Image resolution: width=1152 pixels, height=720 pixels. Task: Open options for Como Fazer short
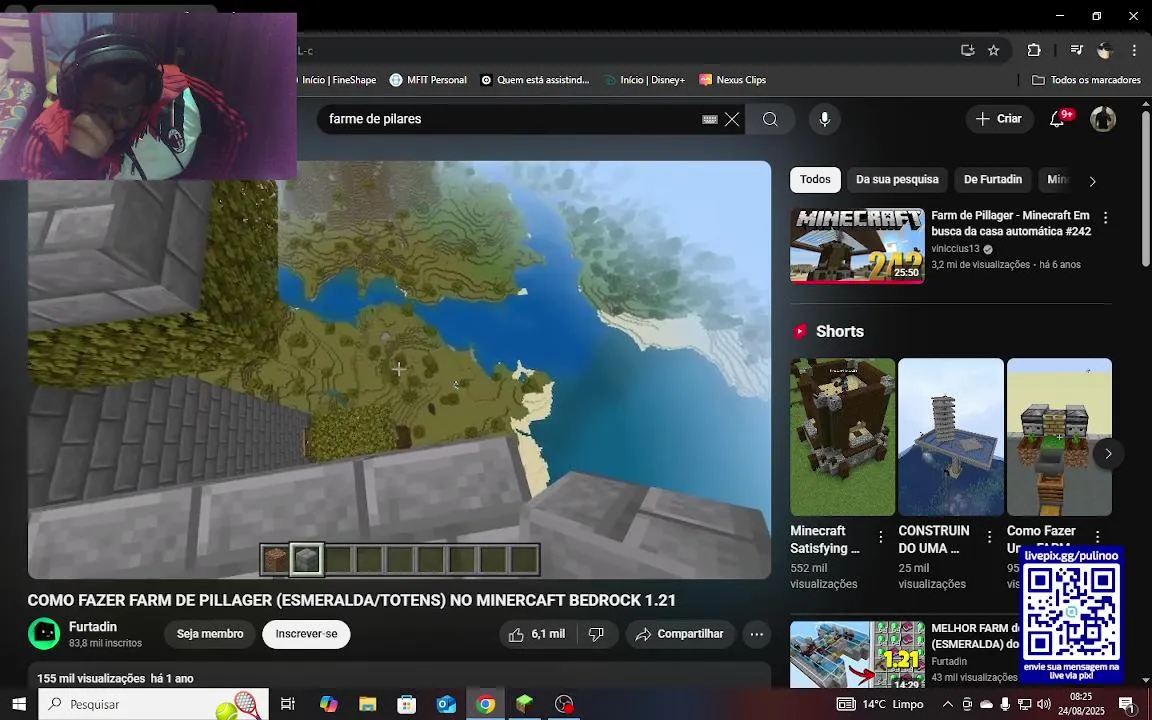(x=1098, y=537)
